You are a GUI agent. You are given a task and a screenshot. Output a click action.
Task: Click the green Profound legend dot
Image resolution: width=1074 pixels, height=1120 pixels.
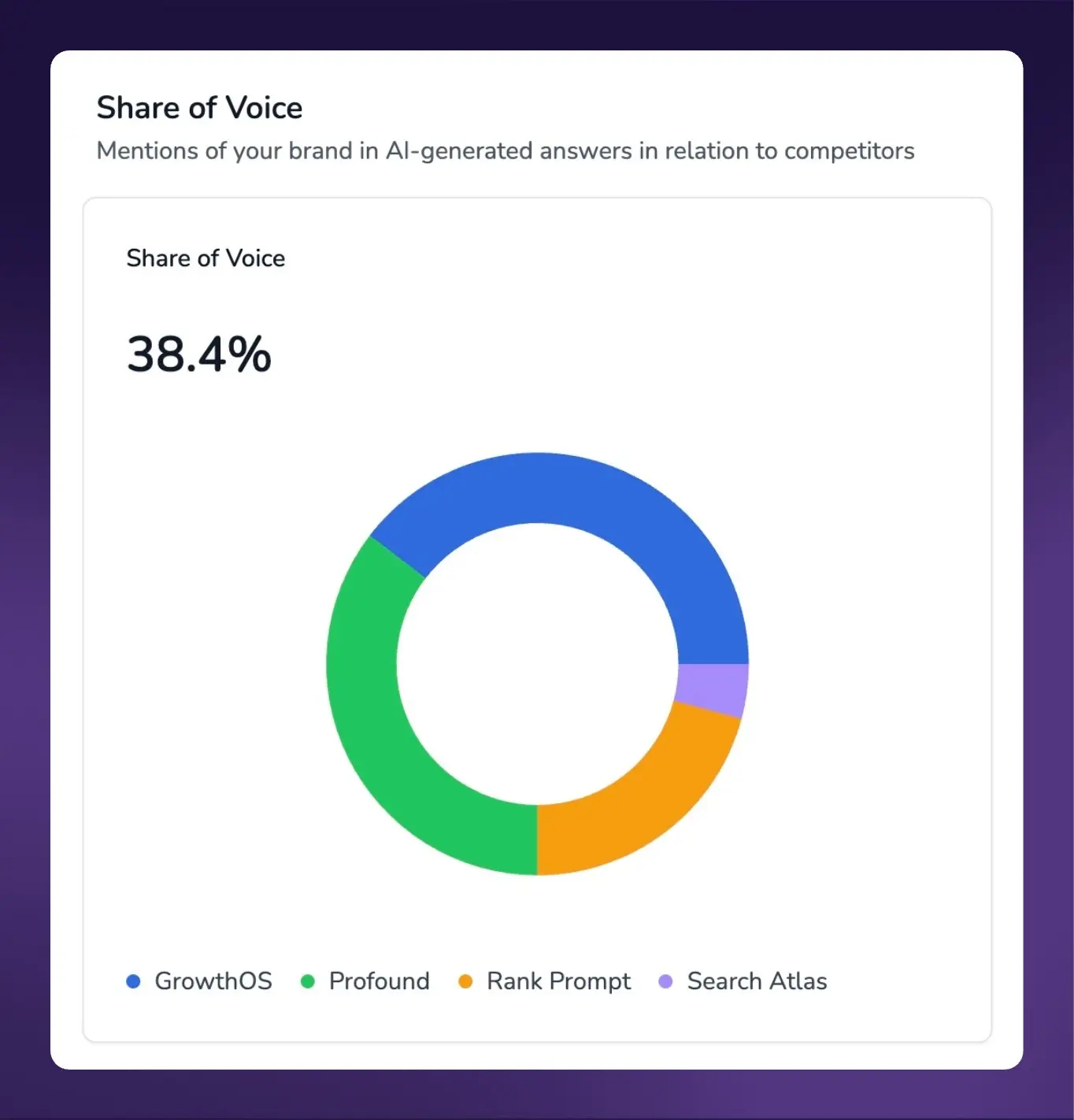(x=308, y=981)
